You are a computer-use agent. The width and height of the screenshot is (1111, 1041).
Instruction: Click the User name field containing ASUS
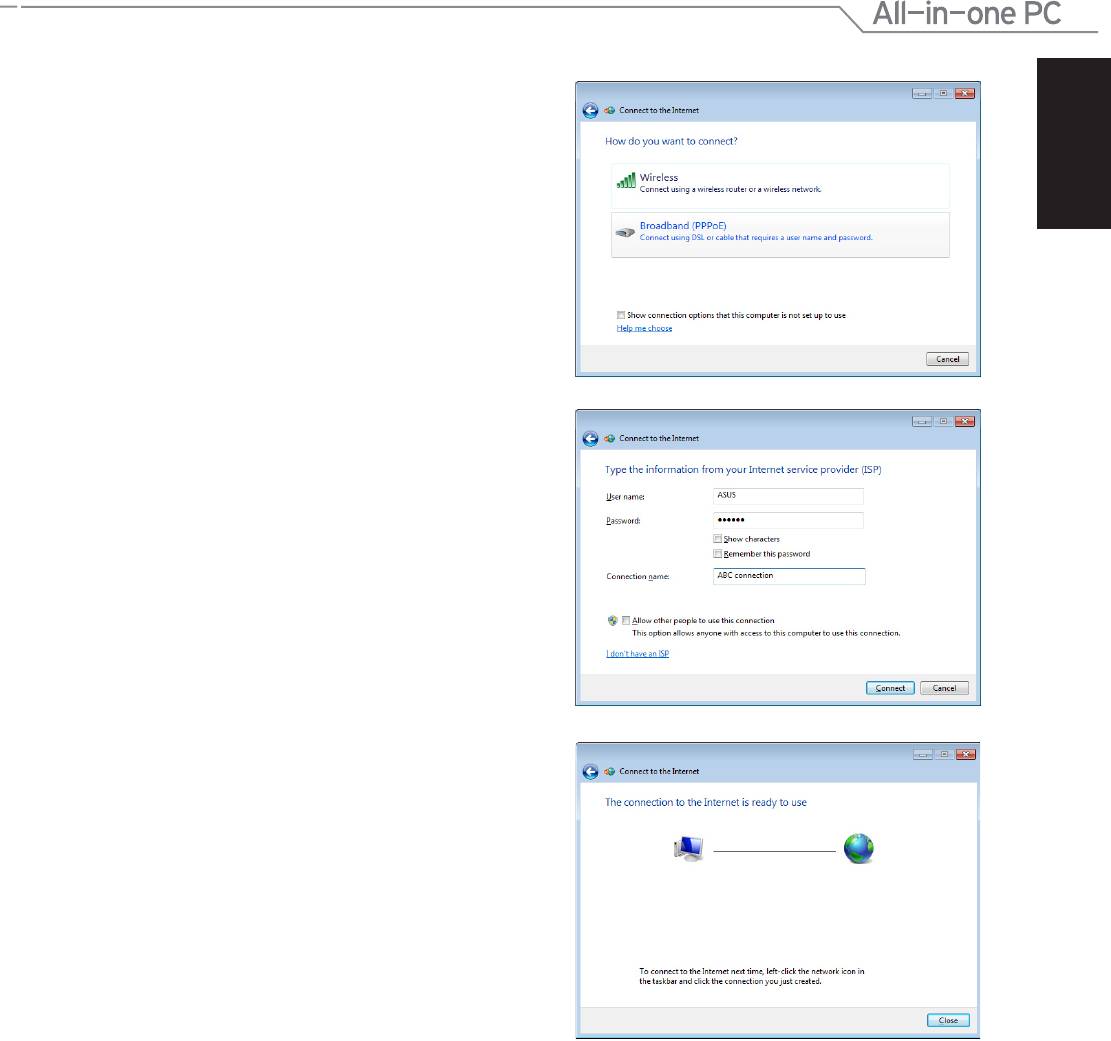tap(787, 496)
